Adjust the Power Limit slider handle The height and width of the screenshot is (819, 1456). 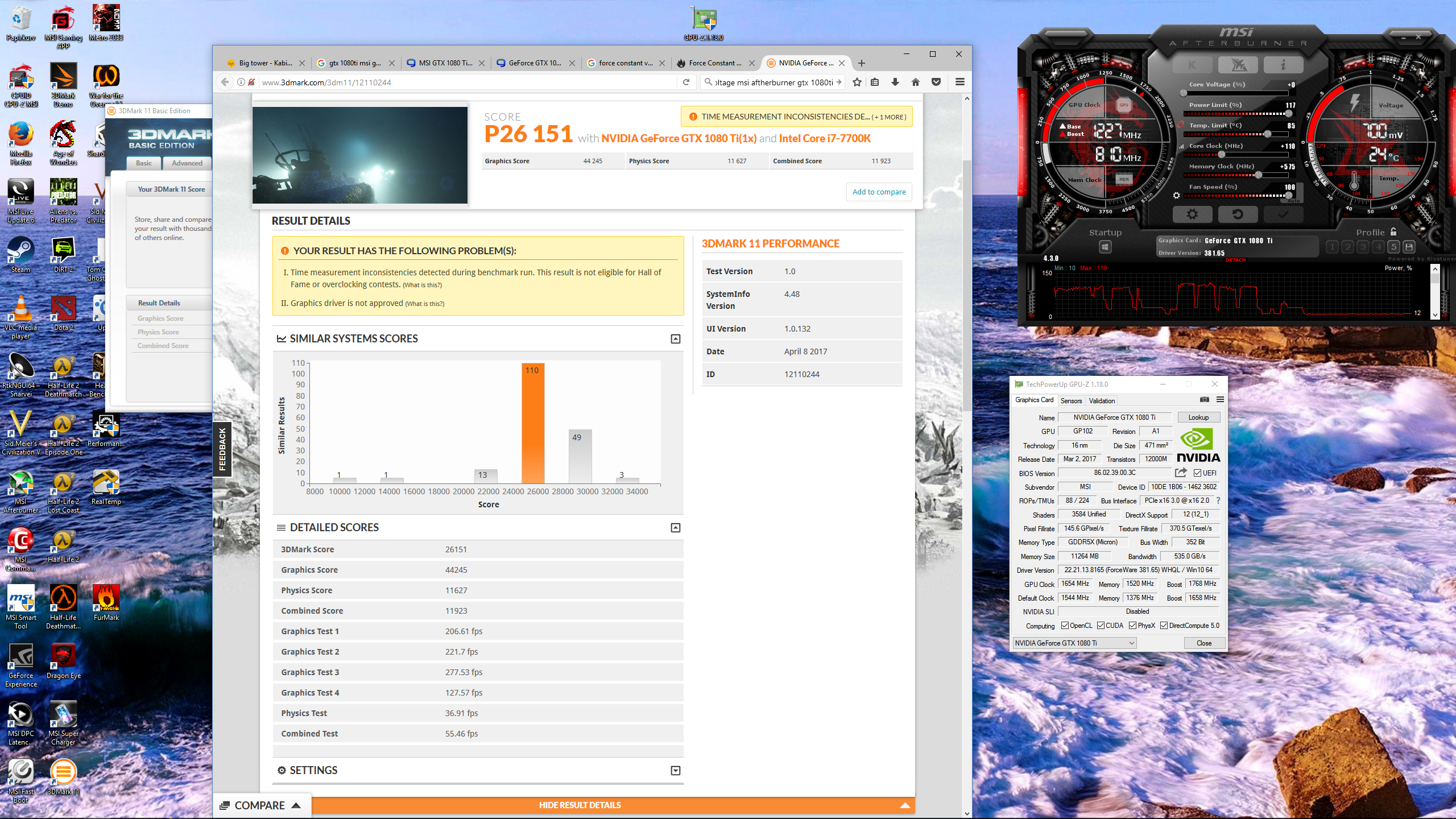(1288, 113)
